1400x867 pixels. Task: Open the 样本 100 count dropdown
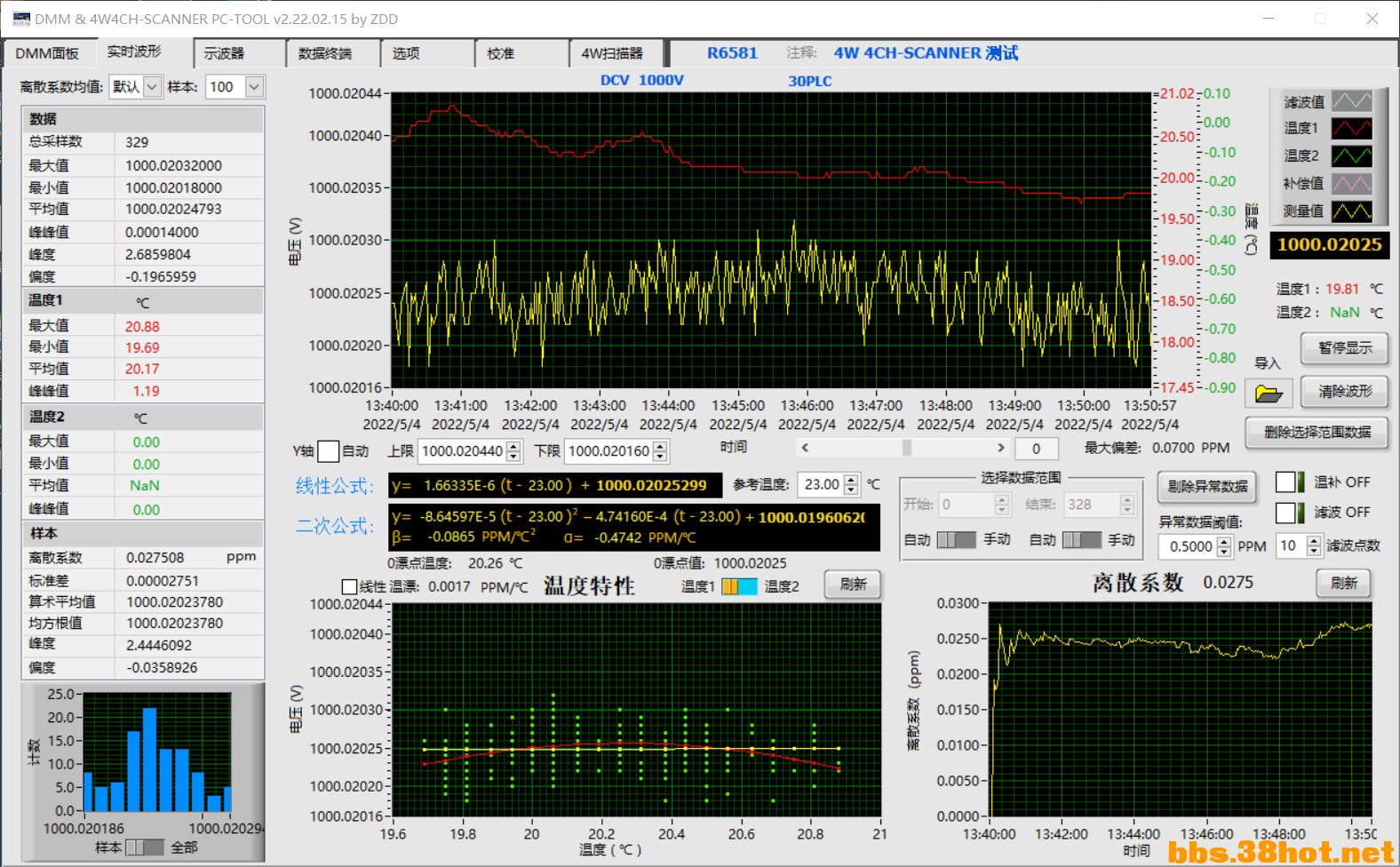254,86
